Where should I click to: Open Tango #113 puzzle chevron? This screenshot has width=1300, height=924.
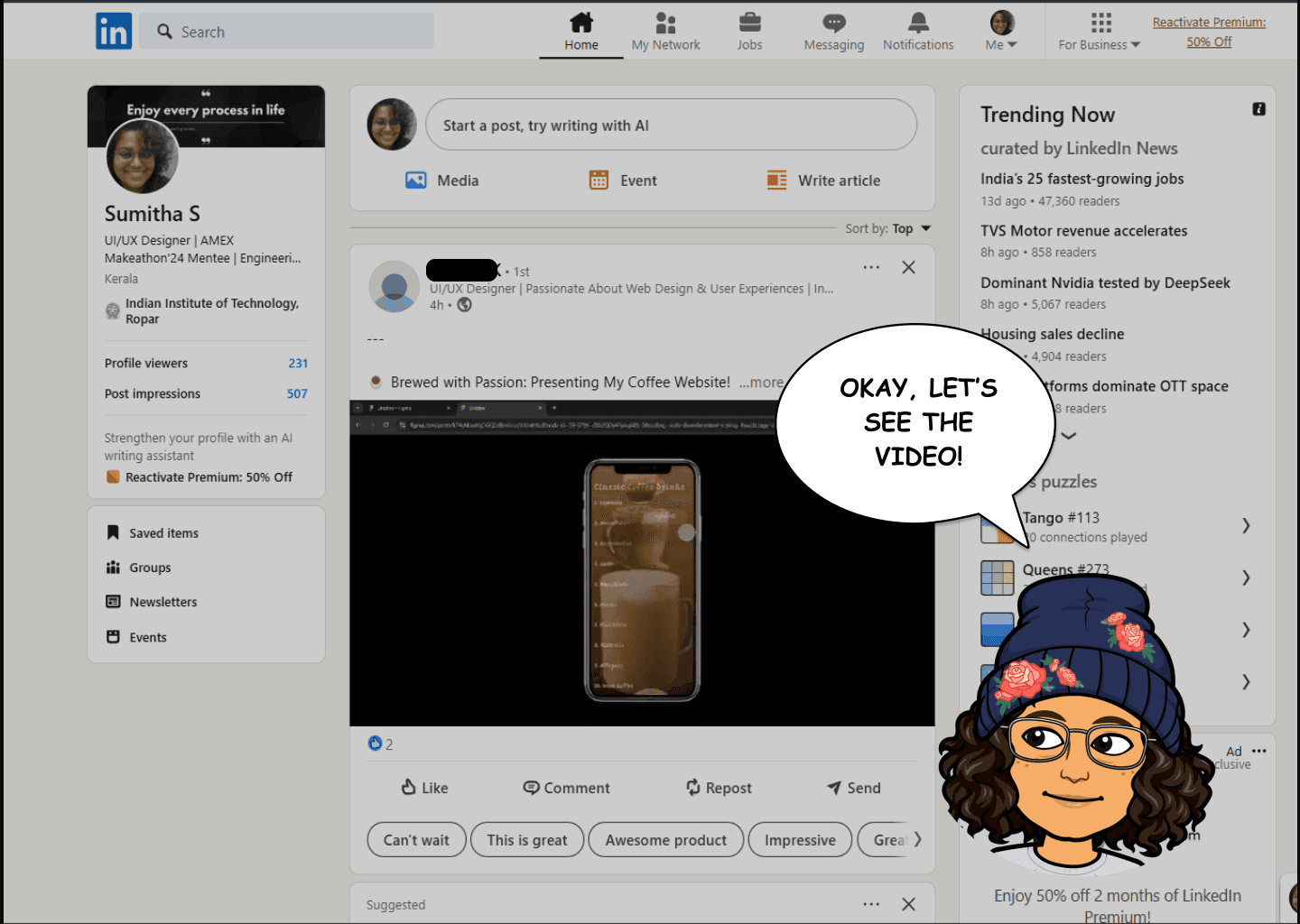click(1246, 525)
